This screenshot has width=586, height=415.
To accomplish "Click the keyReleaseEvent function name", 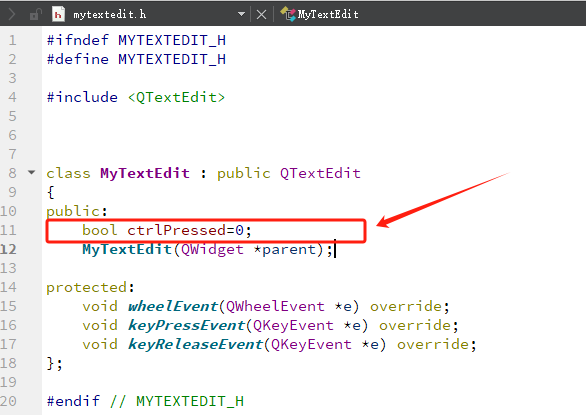I will click(195, 344).
